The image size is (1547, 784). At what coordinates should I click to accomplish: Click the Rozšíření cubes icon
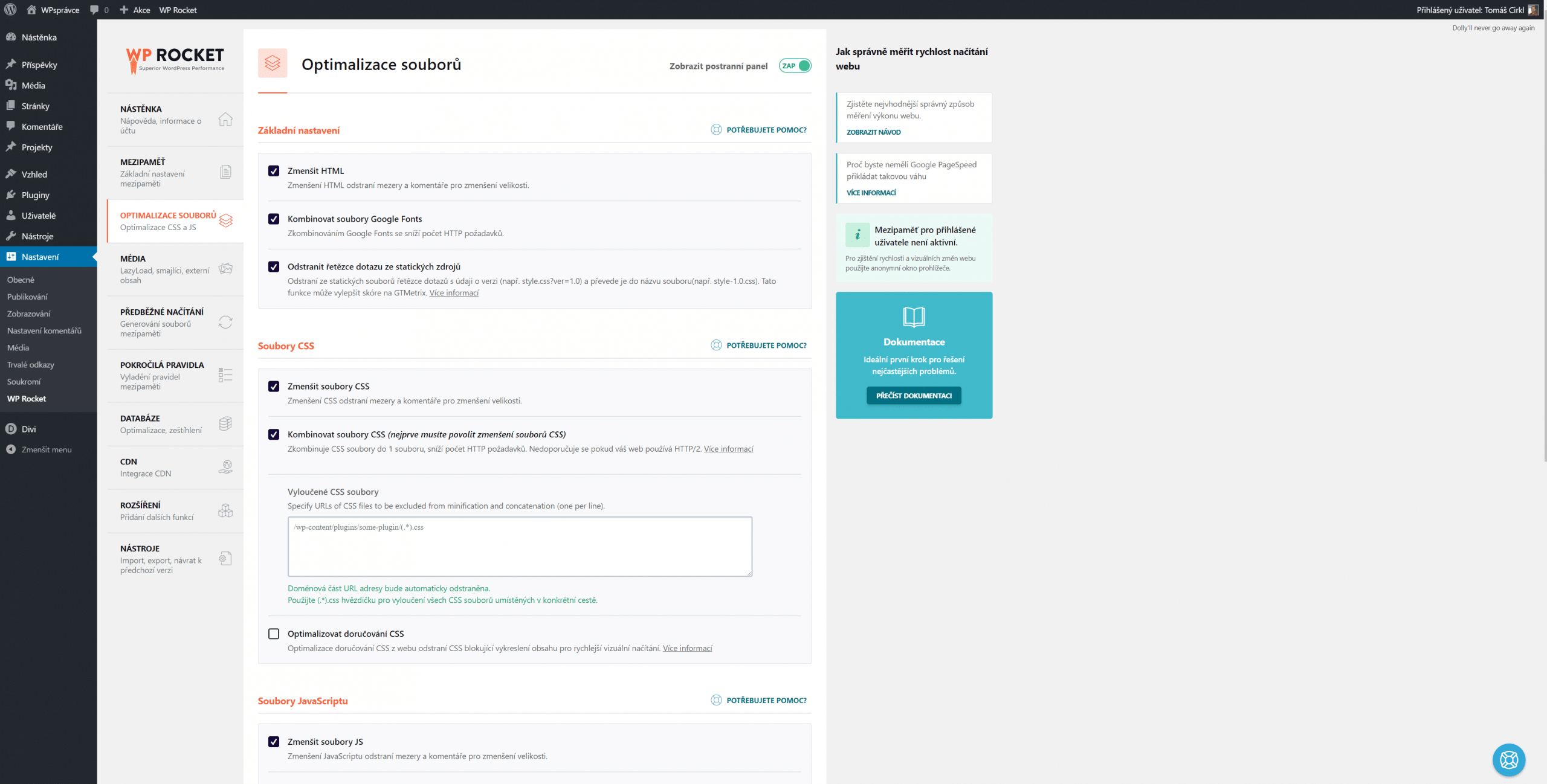[x=225, y=510]
